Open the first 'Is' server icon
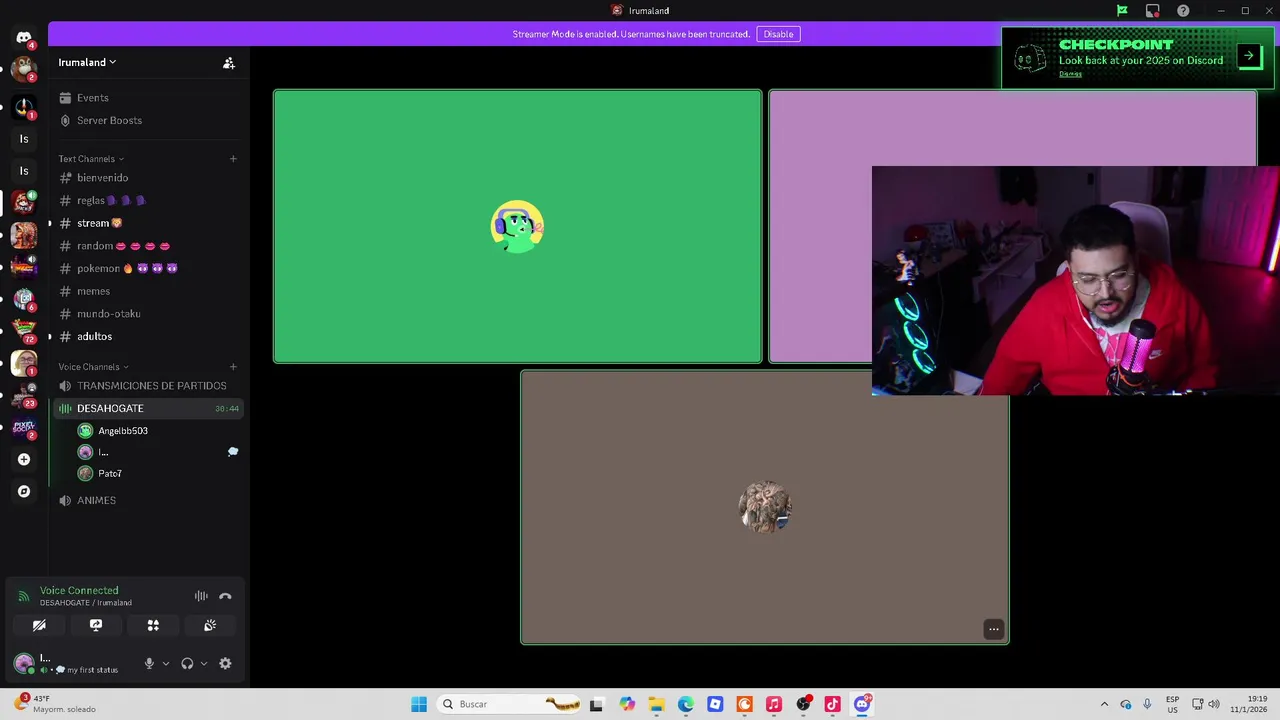1280x720 pixels. coord(24,139)
